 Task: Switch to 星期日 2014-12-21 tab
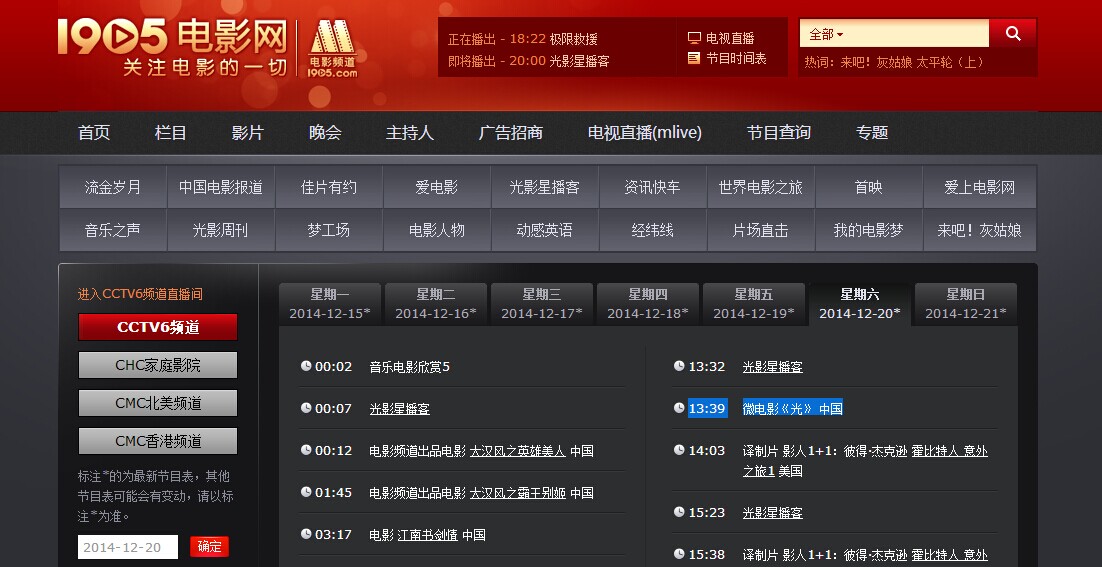pyautogui.click(x=966, y=304)
